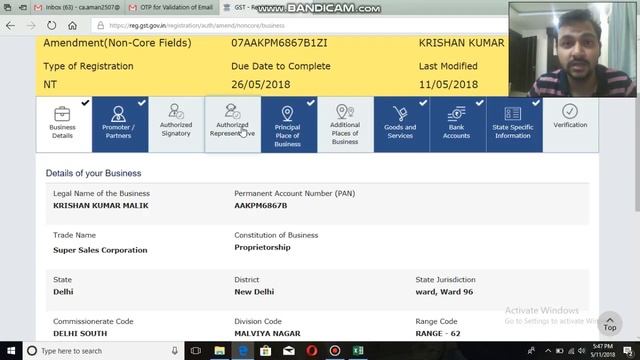This screenshot has height=360, width=640.
Task: Click the State value Delhi
Action: 63,292
